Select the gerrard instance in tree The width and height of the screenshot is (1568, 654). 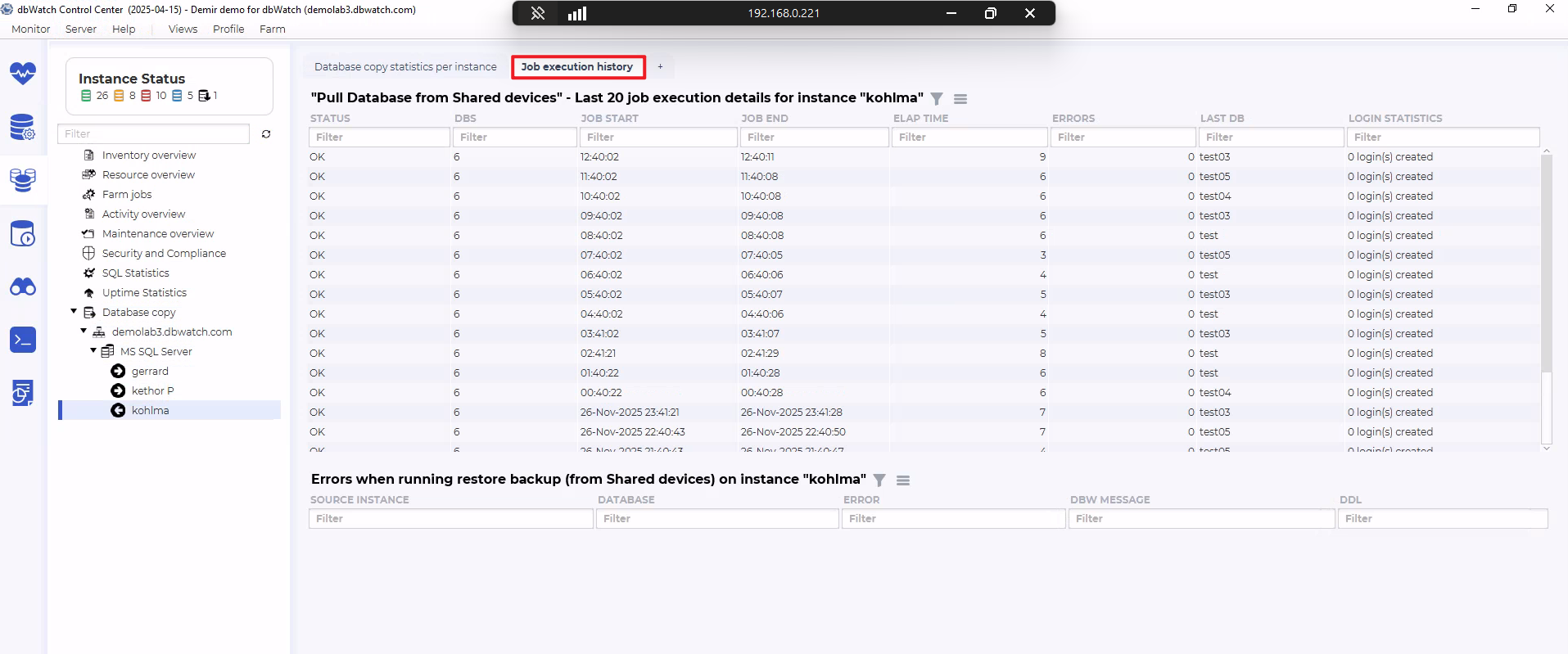click(150, 371)
